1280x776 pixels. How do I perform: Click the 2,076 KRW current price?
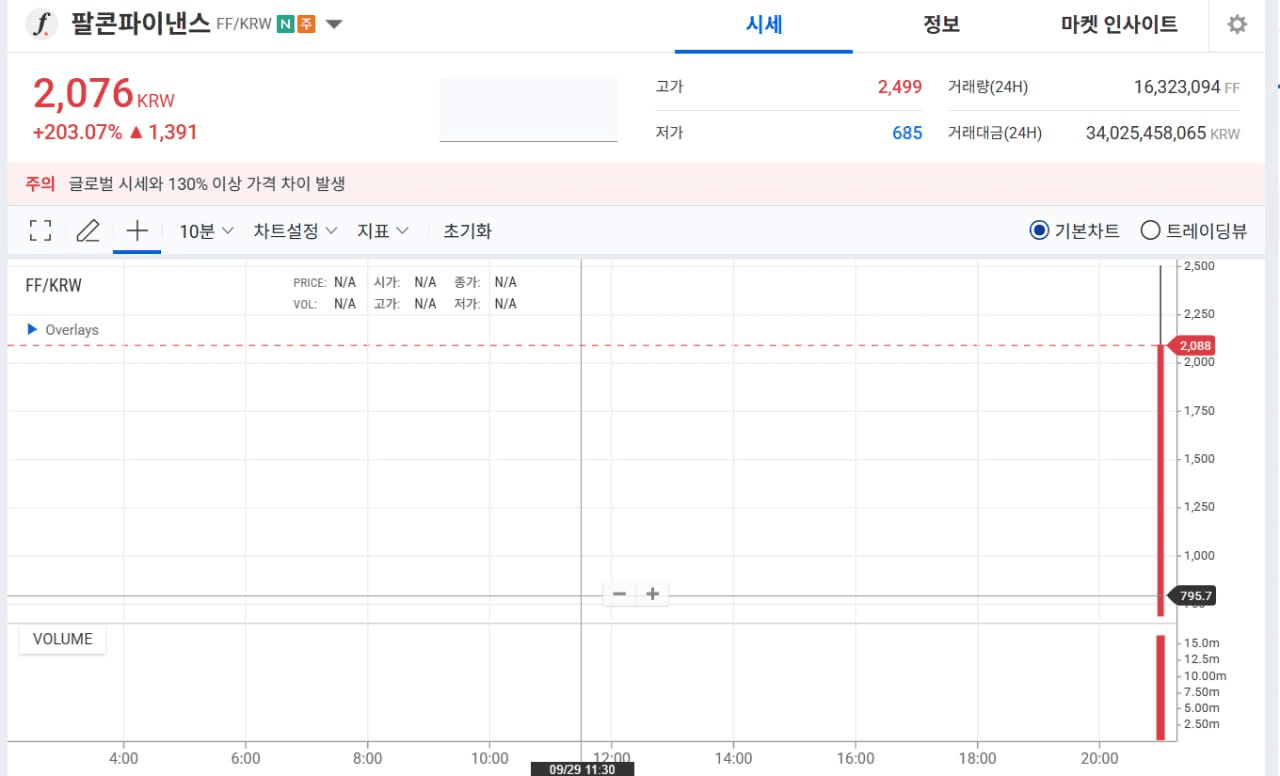click(x=104, y=94)
